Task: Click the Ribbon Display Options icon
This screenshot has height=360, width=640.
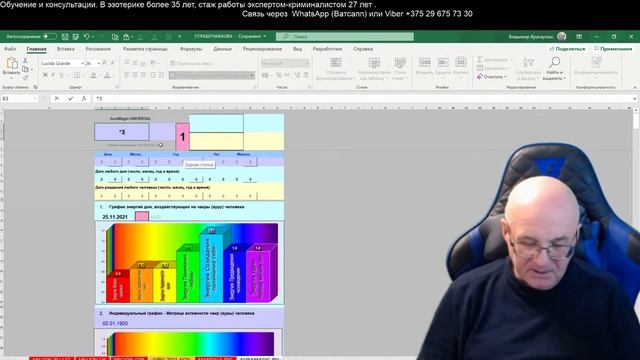Action: click(579, 36)
